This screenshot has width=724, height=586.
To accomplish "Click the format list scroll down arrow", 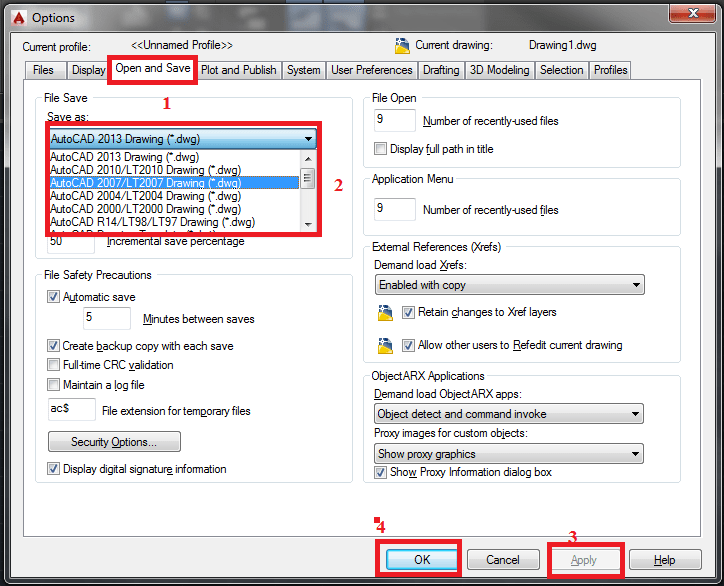I will point(308,224).
